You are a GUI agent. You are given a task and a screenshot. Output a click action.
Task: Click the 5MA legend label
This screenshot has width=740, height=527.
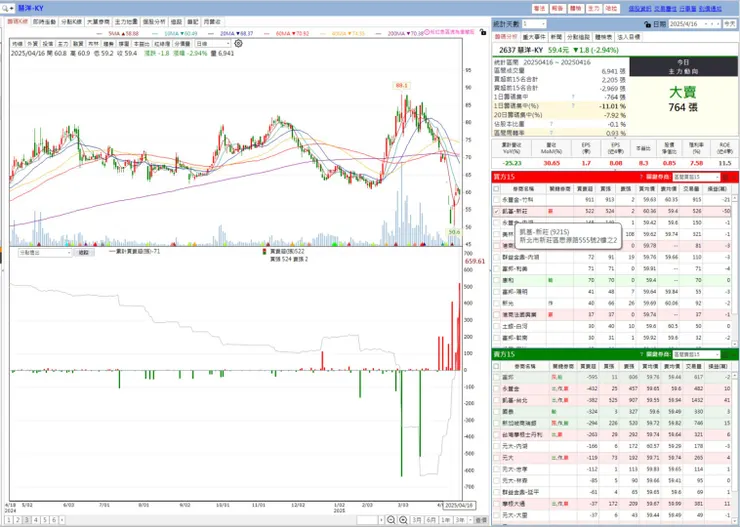[x=123, y=33]
